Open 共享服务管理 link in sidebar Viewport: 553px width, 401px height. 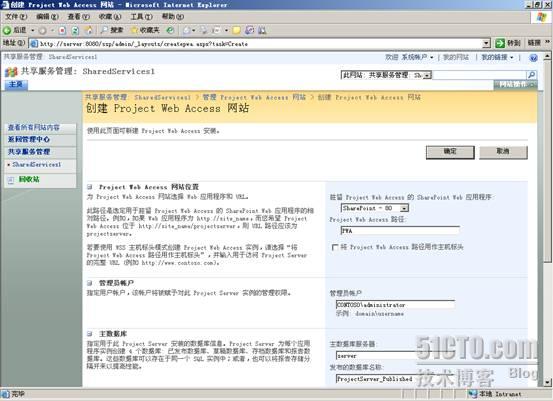(29, 152)
